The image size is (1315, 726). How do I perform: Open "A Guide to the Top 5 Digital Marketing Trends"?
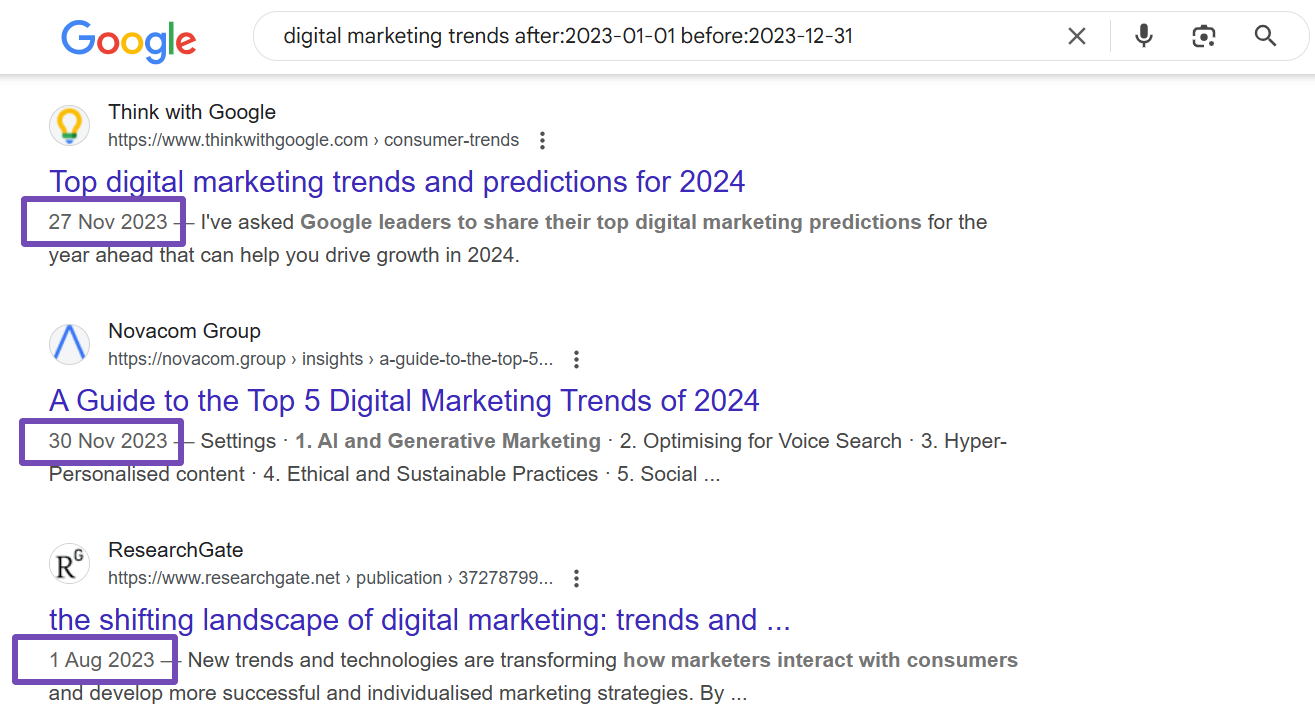click(404, 401)
